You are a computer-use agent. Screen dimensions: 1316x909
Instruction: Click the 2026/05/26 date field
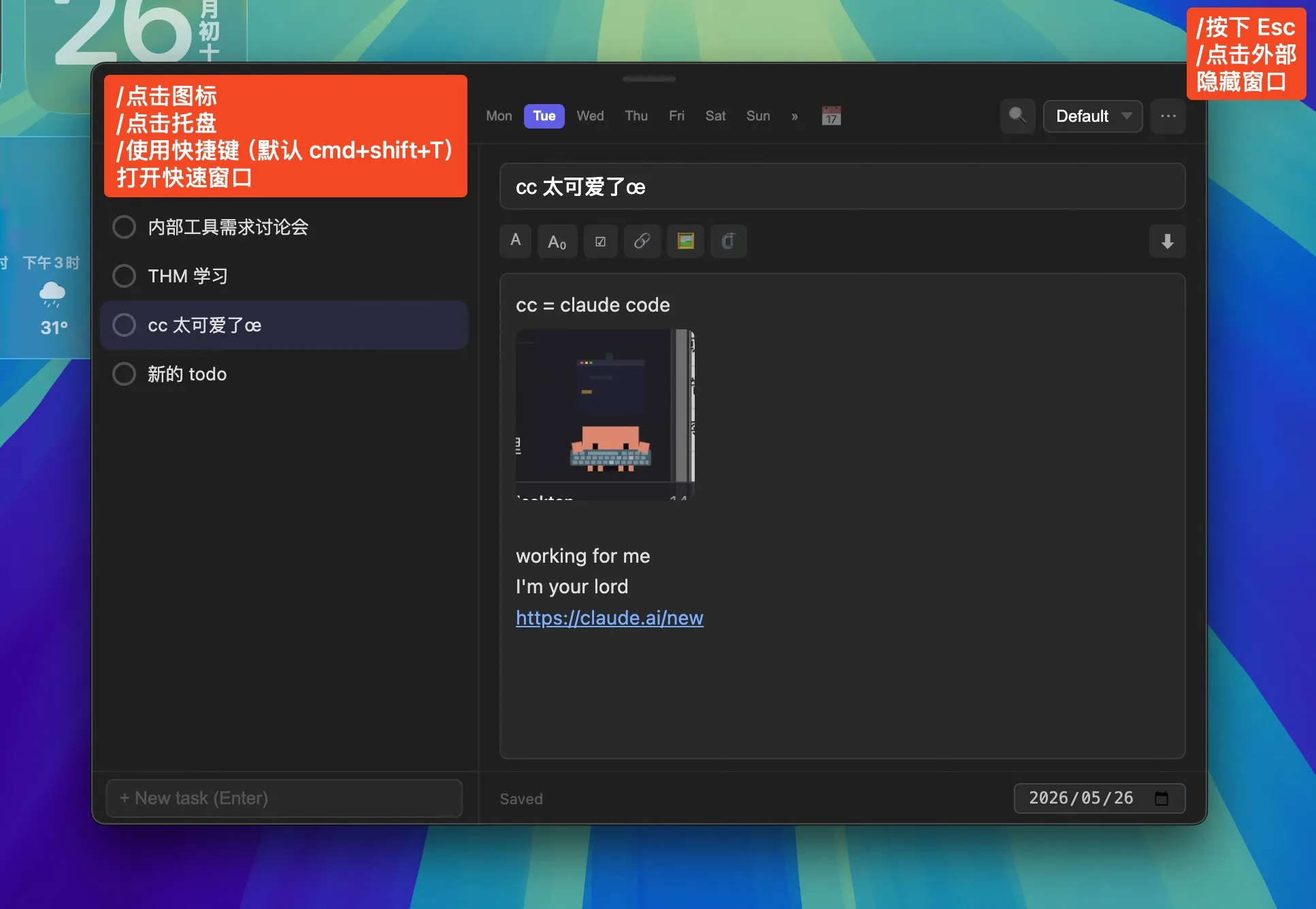[x=1100, y=798]
